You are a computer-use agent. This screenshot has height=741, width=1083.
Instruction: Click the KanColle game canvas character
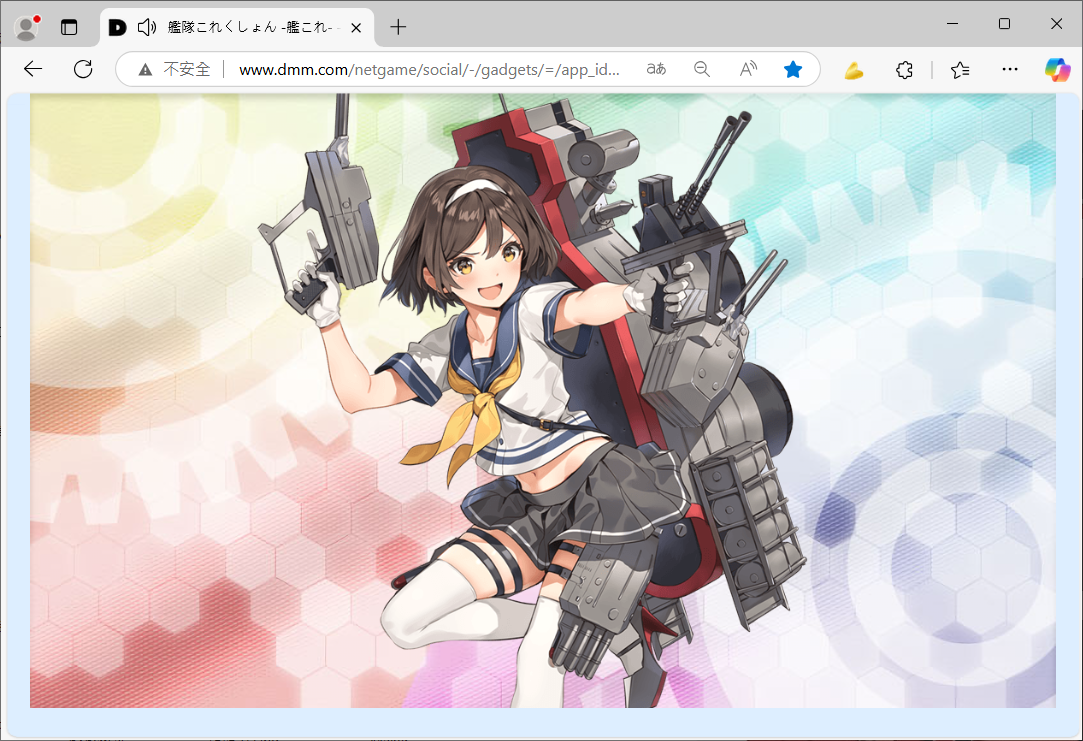tap(542, 401)
